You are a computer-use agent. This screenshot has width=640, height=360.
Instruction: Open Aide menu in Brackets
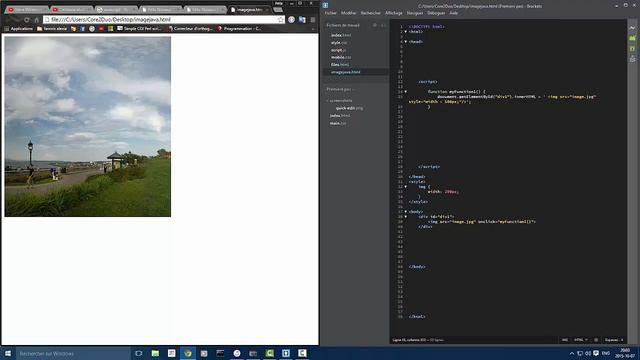tap(453, 13)
